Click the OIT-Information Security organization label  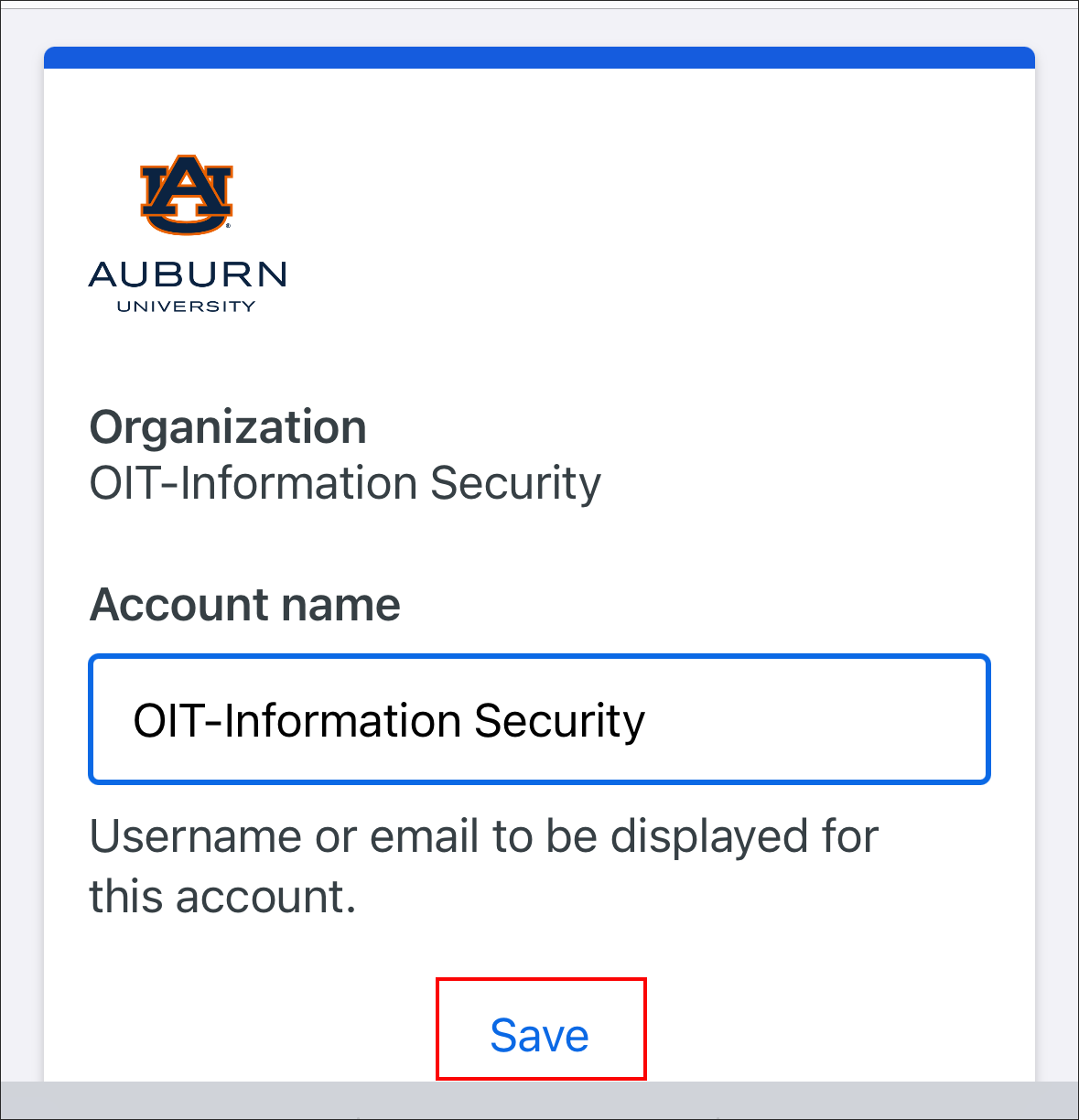[344, 483]
